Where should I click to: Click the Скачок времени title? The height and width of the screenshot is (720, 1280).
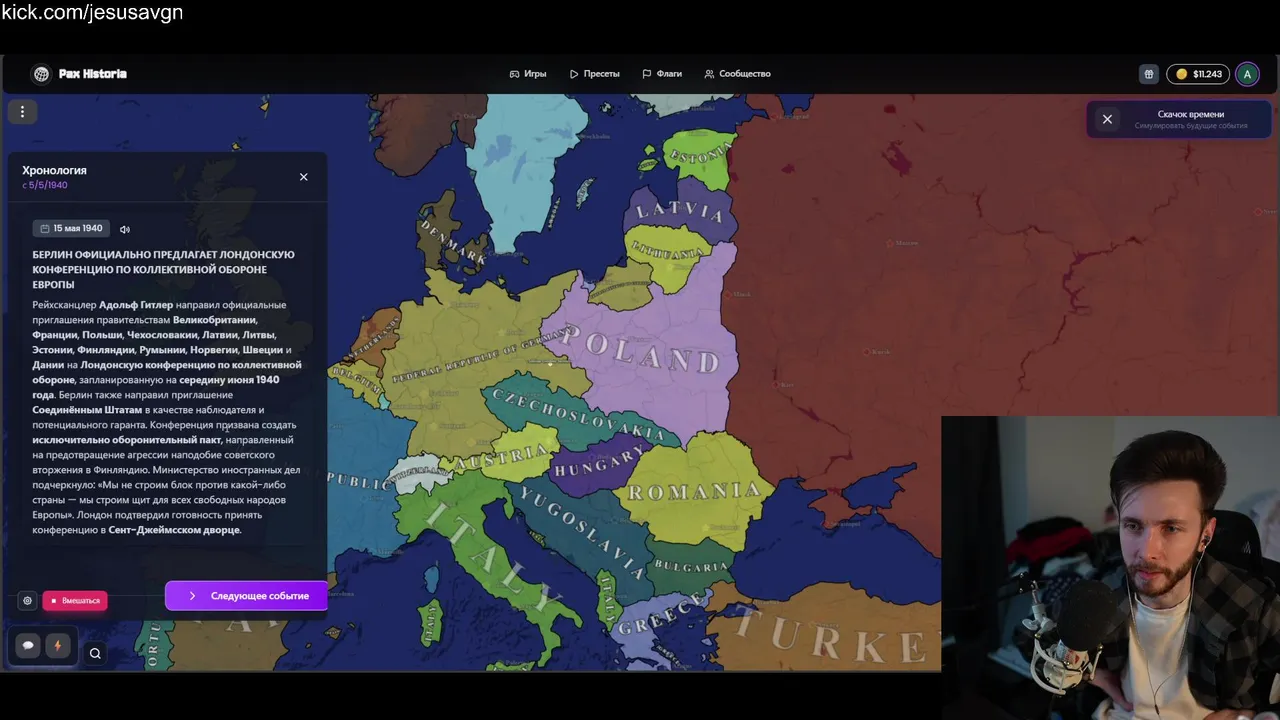[x=1190, y=114]
